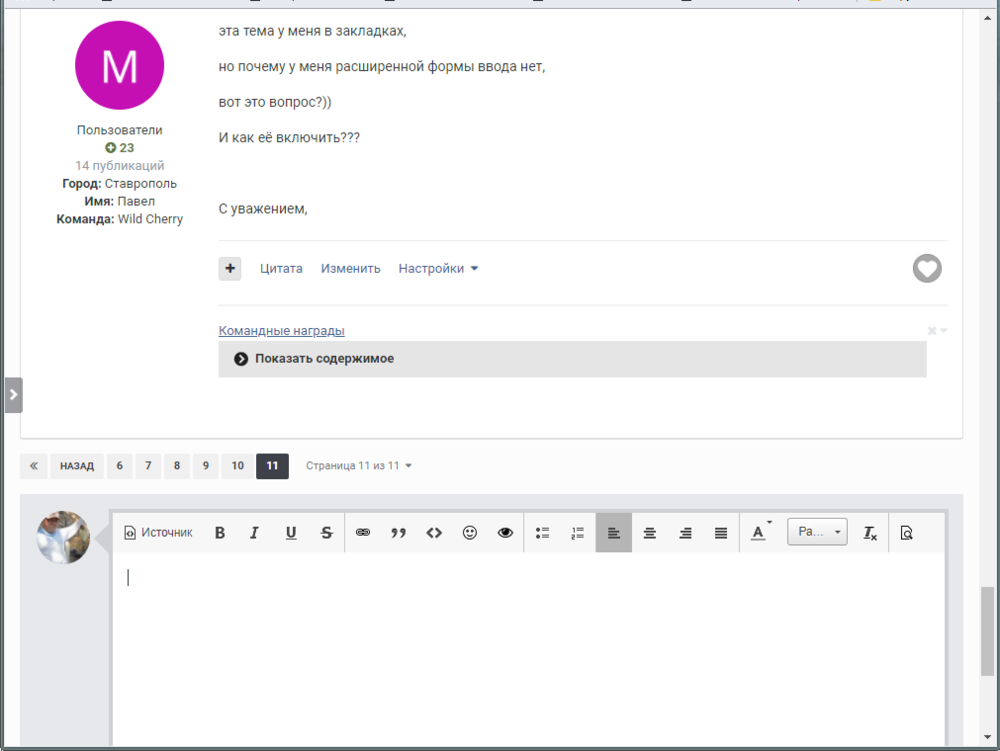The image size is (1000, 751).
Task: Open the text color picker
Action: coord(760,533)
